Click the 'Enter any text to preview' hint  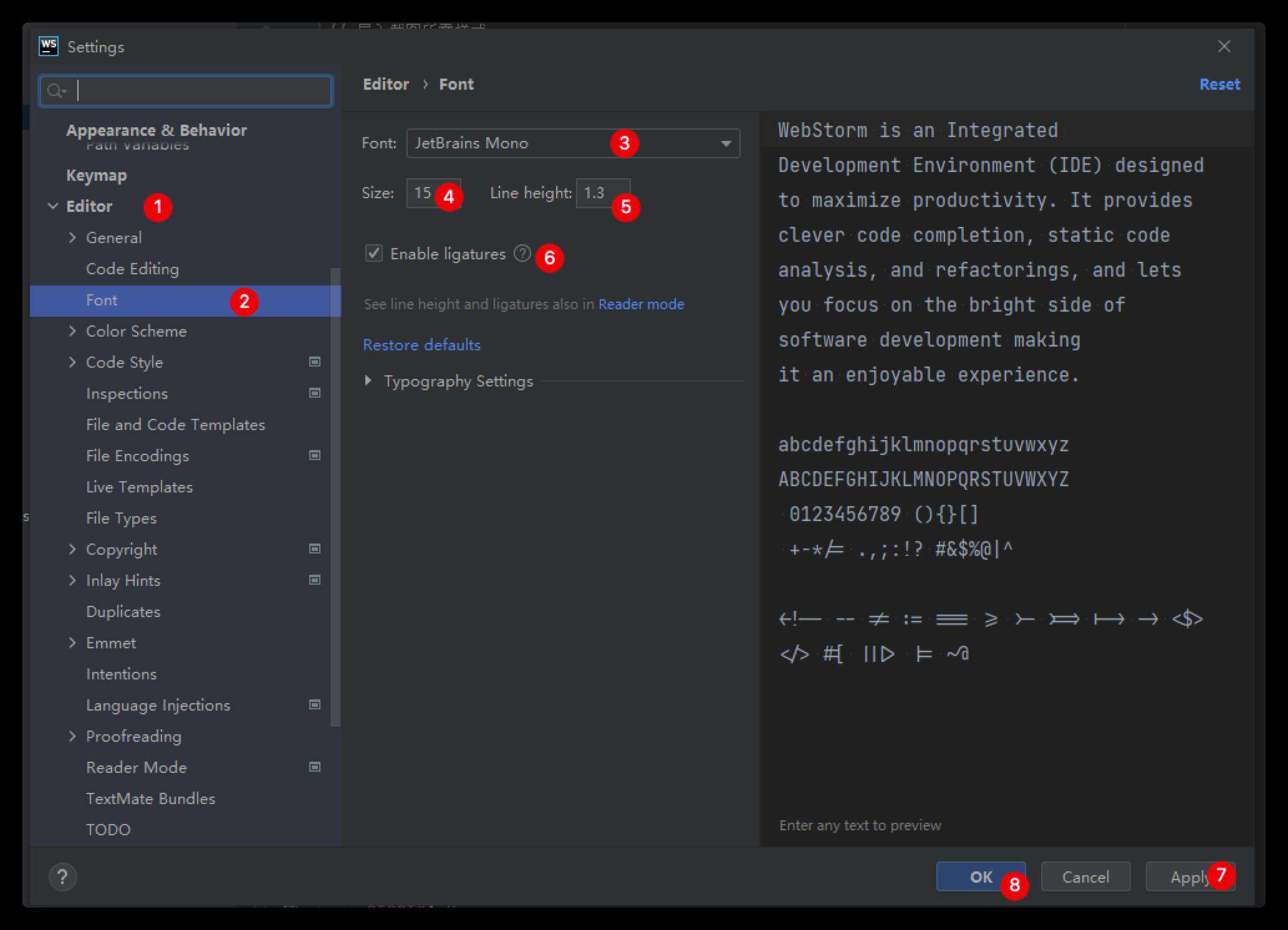point(860,825)
